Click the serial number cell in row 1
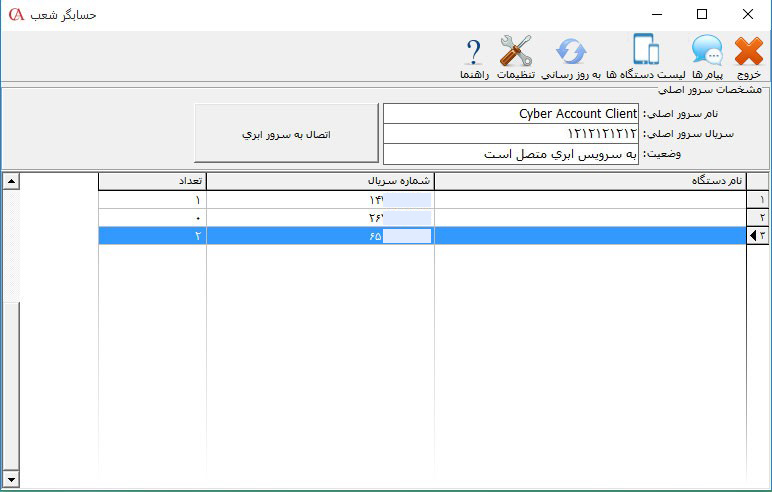 [320, 199]
